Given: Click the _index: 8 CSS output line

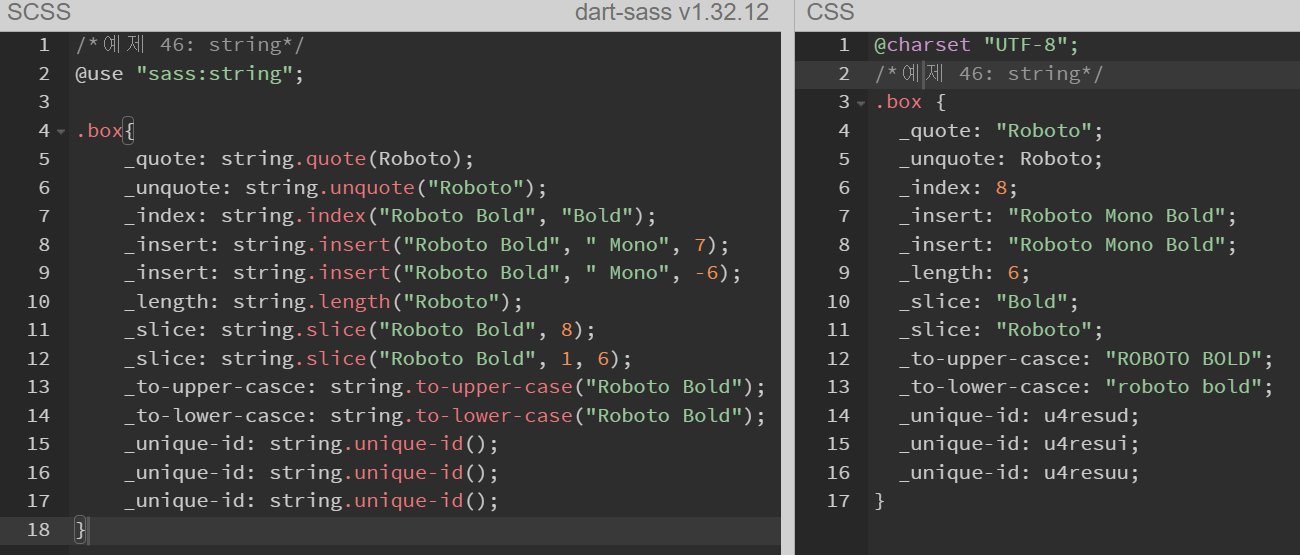Looking at the screenshot, I should point(958,188).
